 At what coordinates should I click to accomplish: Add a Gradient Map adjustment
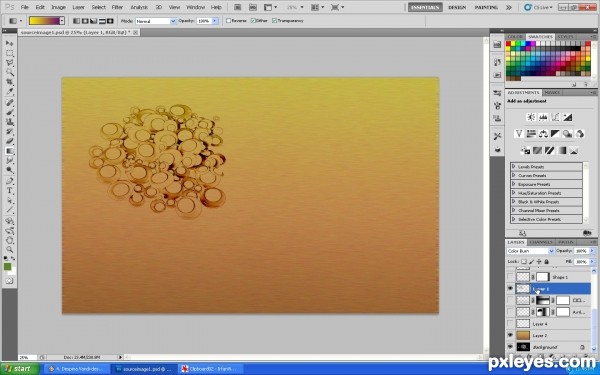(x=561, y=150)
